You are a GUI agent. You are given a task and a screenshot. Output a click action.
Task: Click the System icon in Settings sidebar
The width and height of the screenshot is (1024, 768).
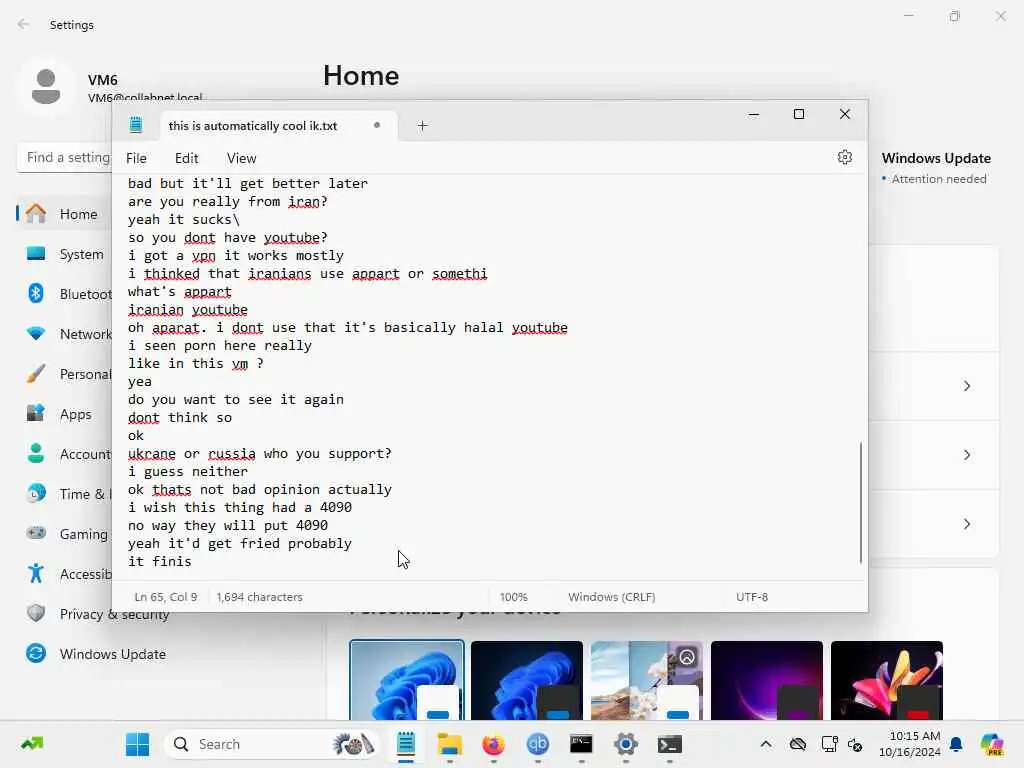(36, 253)
